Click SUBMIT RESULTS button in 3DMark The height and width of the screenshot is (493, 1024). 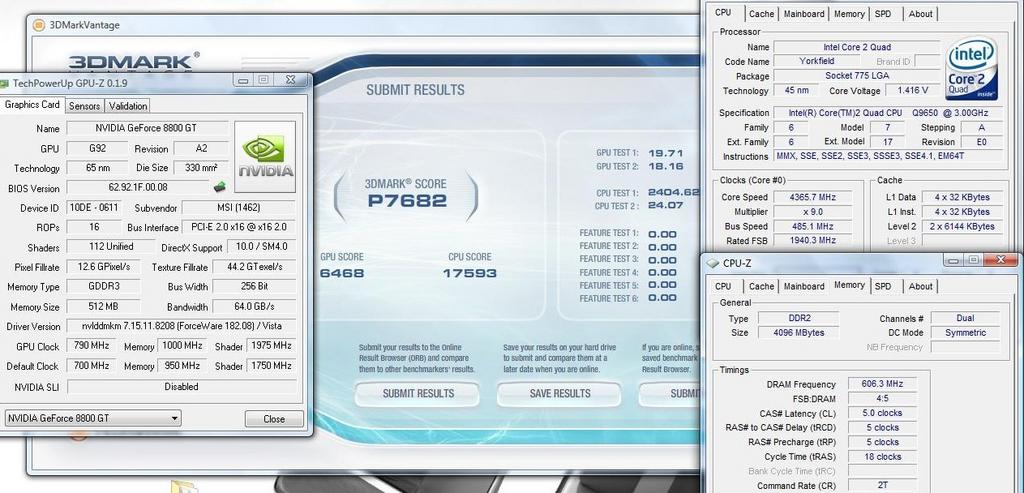418,394
